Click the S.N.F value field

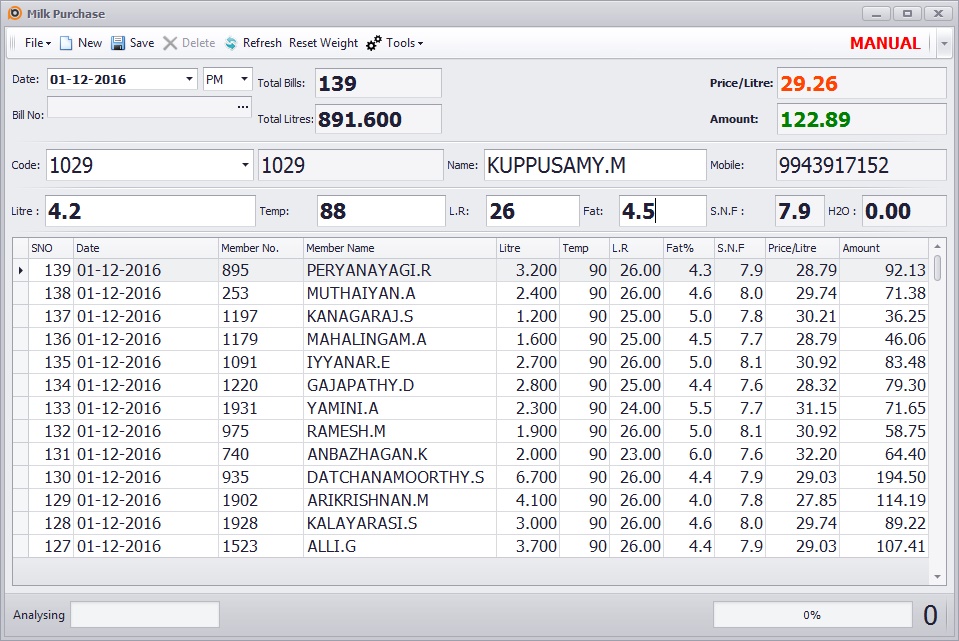(x=799, y=211)
